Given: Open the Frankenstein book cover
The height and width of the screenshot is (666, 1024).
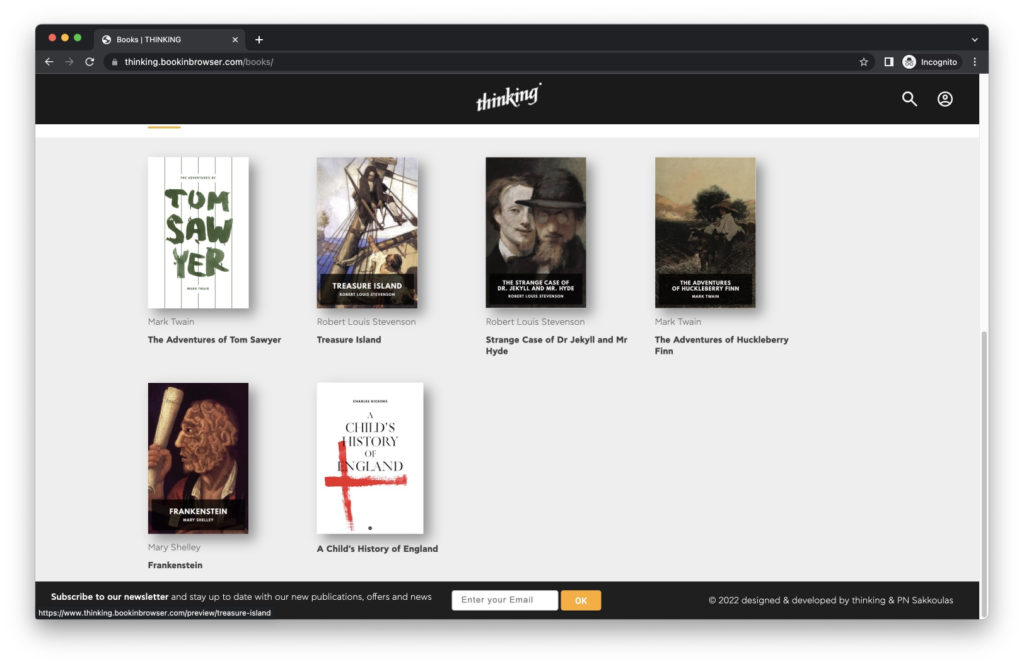Looking at the screenshot, I should coord(198,458).
